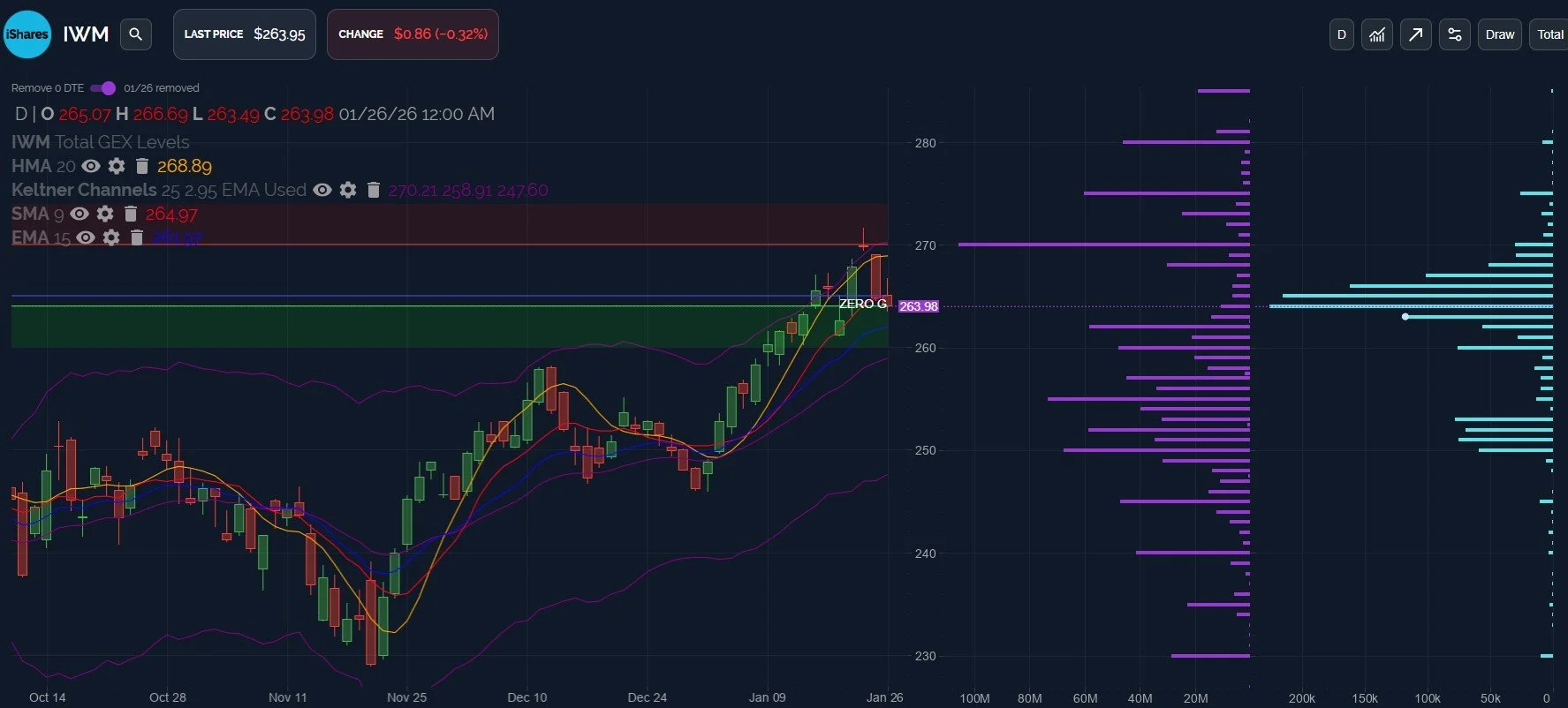Click the 20M GEX axis label
1568x708 pixels.
click(1195, 698)
